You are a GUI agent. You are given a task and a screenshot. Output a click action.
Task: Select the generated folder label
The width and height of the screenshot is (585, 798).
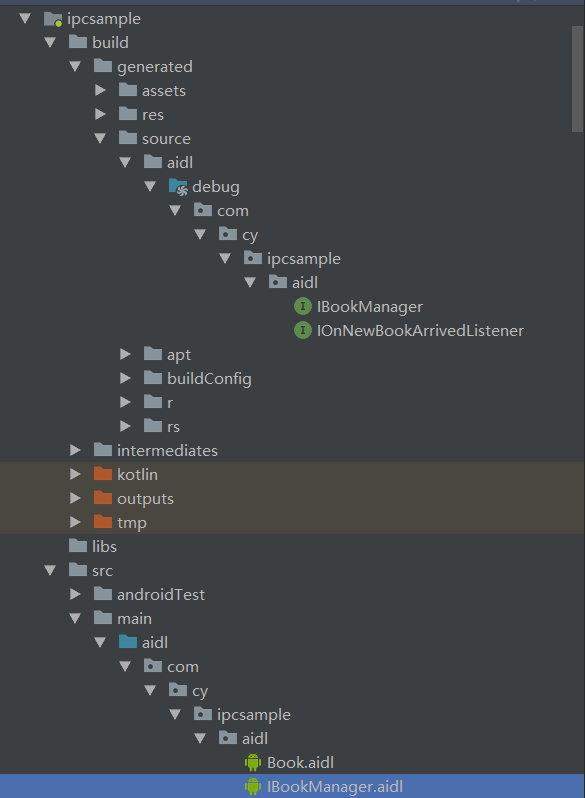point(154,67)
